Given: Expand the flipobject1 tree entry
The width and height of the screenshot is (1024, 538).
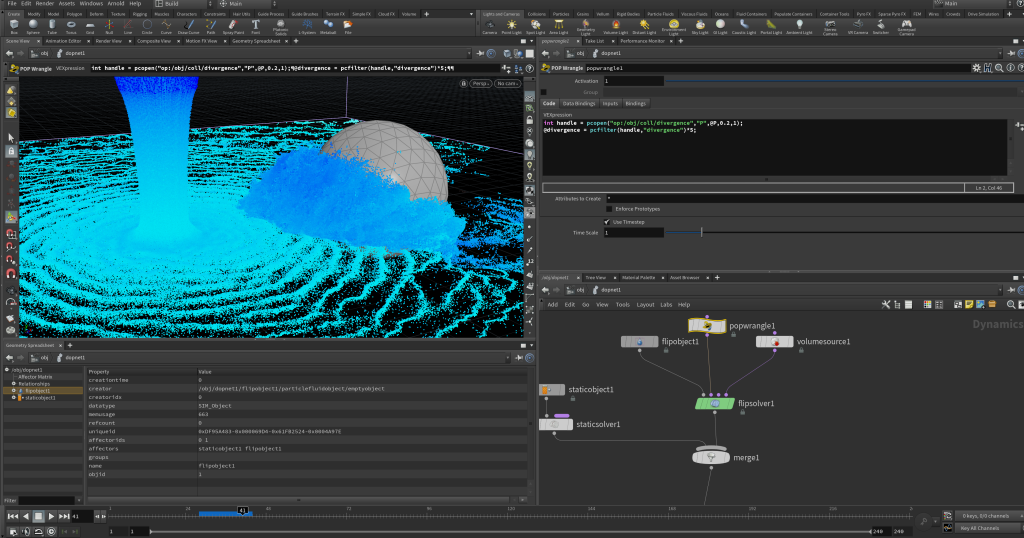Looking at the screenshot, I should [14, 390].
